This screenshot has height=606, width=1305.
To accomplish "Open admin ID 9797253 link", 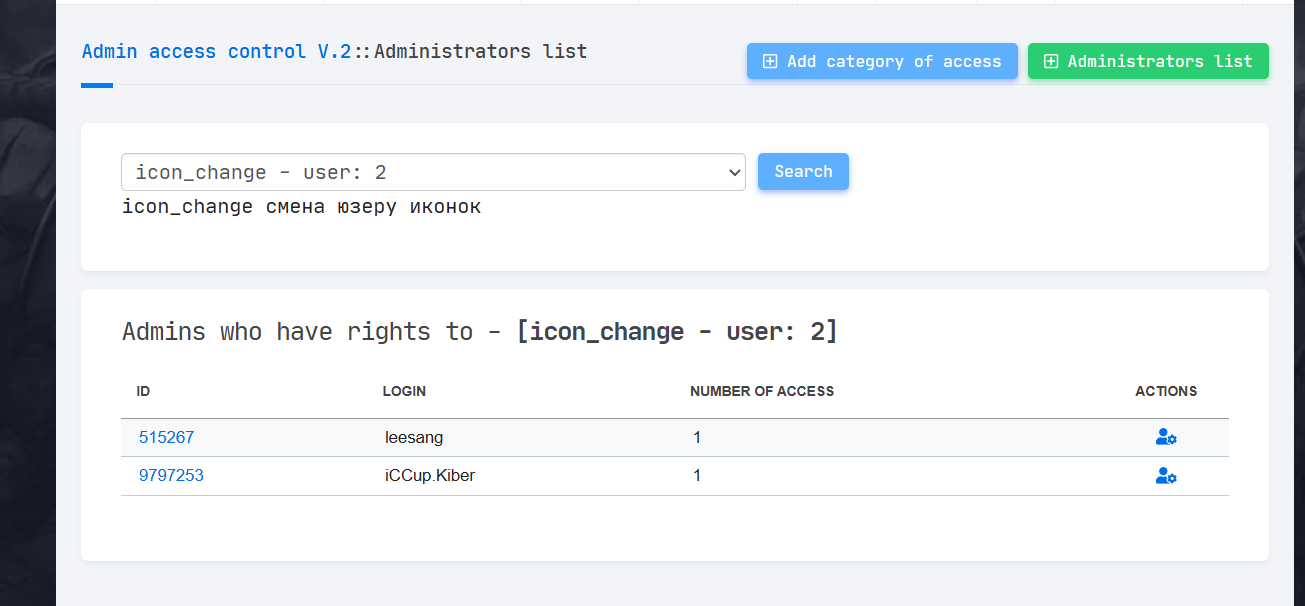I will tap(171, 476).
